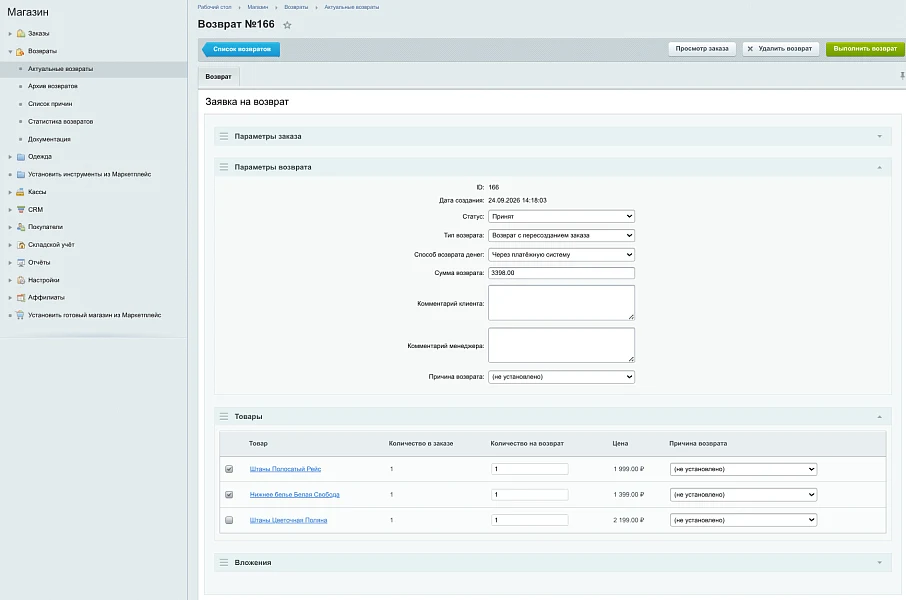Grab the Параметры заказа section handle icon
906x600 pixels.
224,136
